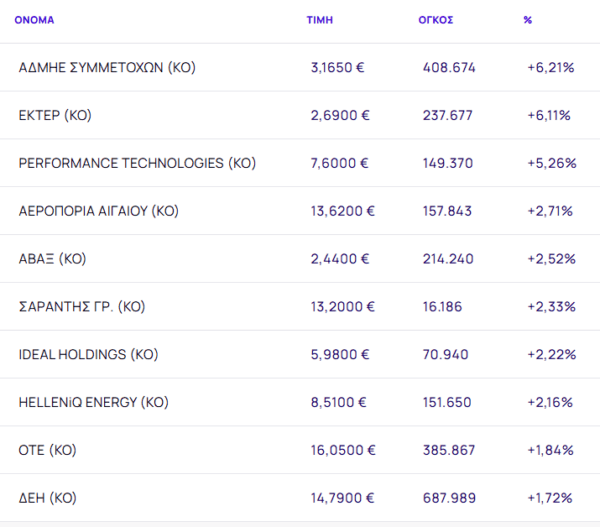600x527 pixels.
Task: Open ΑΔΜΗΕ ΣΥΜΜΕΤΟΧΩΝ (ΚΟ) stock
Action: click(x=107, y=68)
